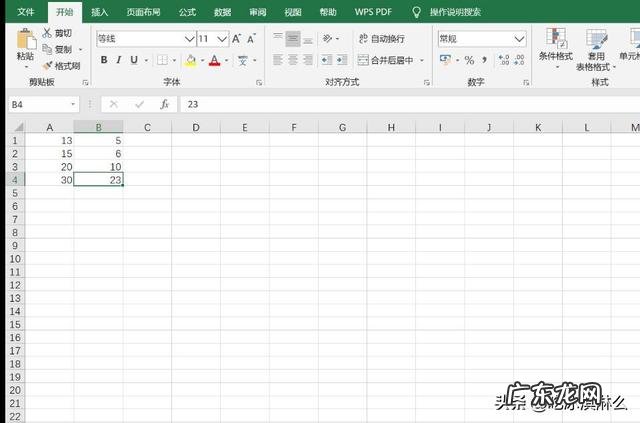Select column D header
Image resolution: width=640 pixels, height=423 pixels.
click(196, 127)
